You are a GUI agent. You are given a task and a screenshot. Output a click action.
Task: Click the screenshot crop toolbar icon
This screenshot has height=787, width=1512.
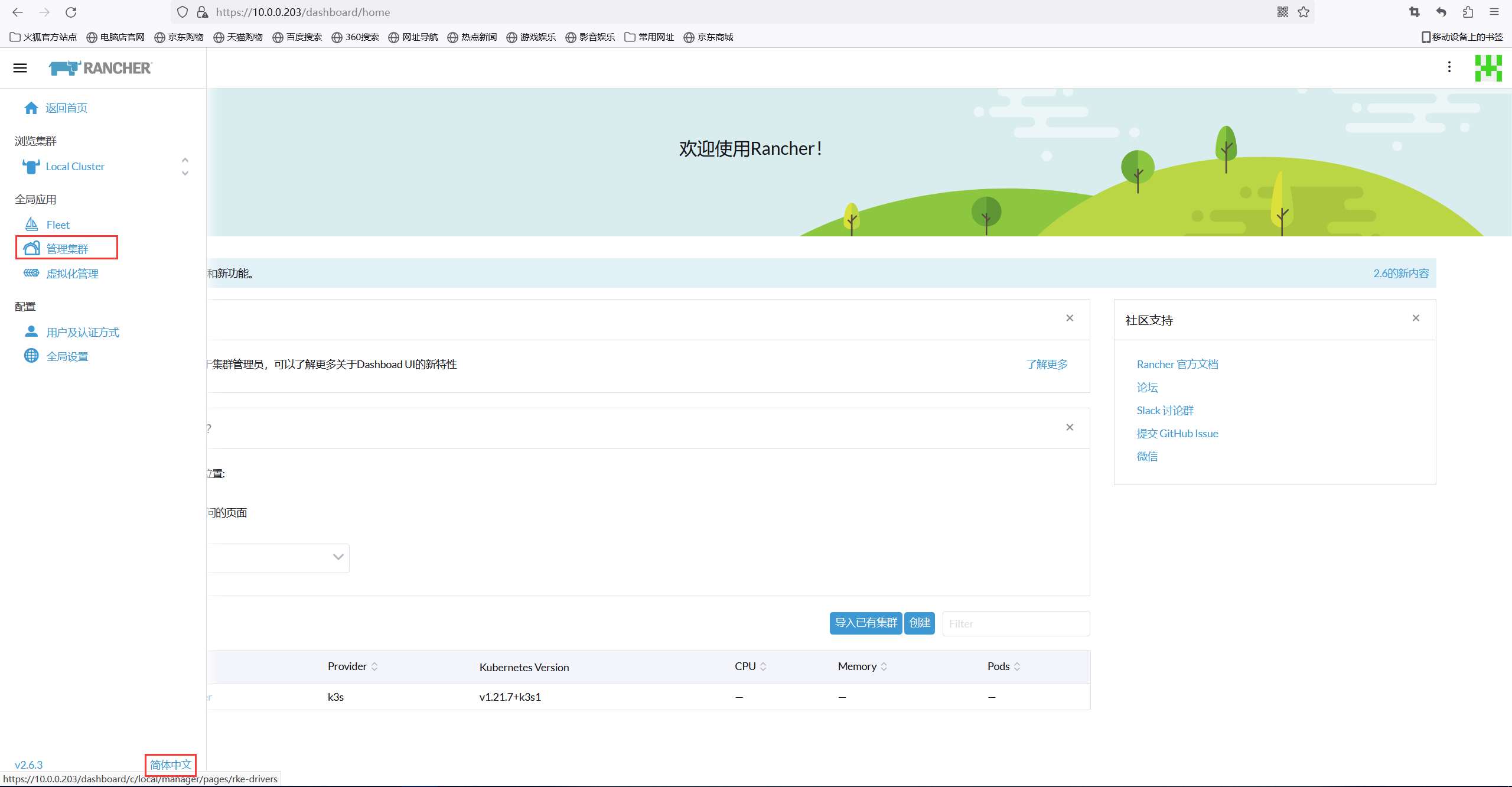[x=1415, y=12]
